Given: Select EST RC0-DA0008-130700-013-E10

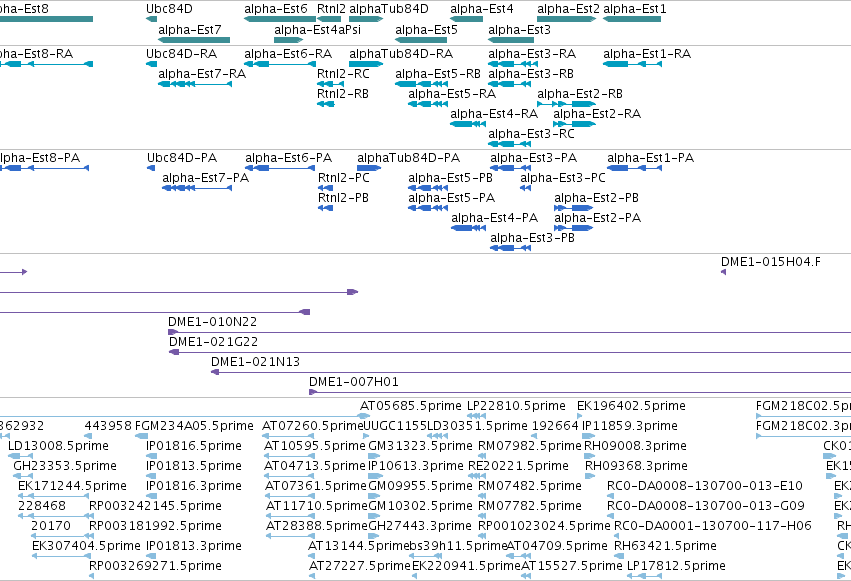Looking at the screenshot, I should pos(704,486).
